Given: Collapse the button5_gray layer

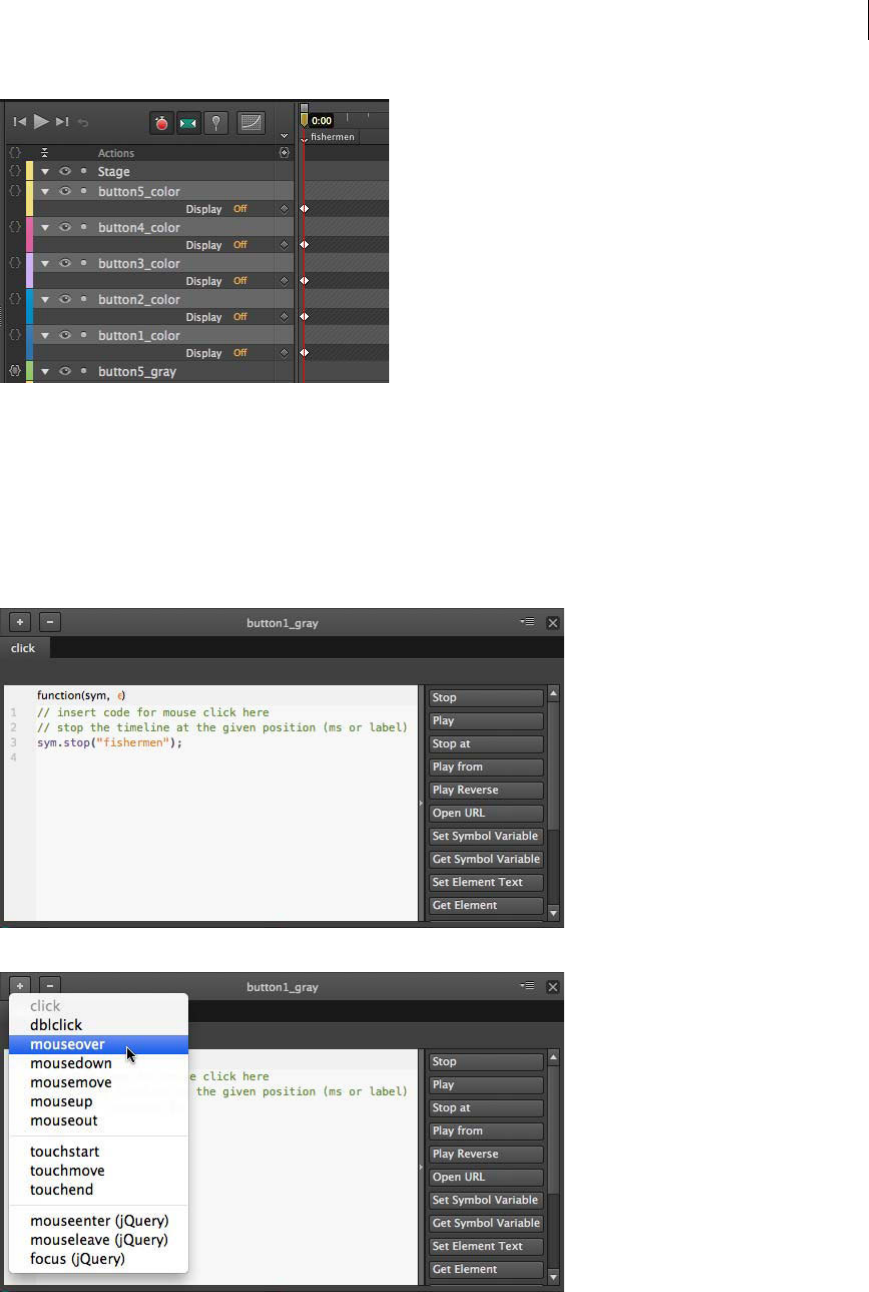Looking at the screenshot, I should (45, 371).
